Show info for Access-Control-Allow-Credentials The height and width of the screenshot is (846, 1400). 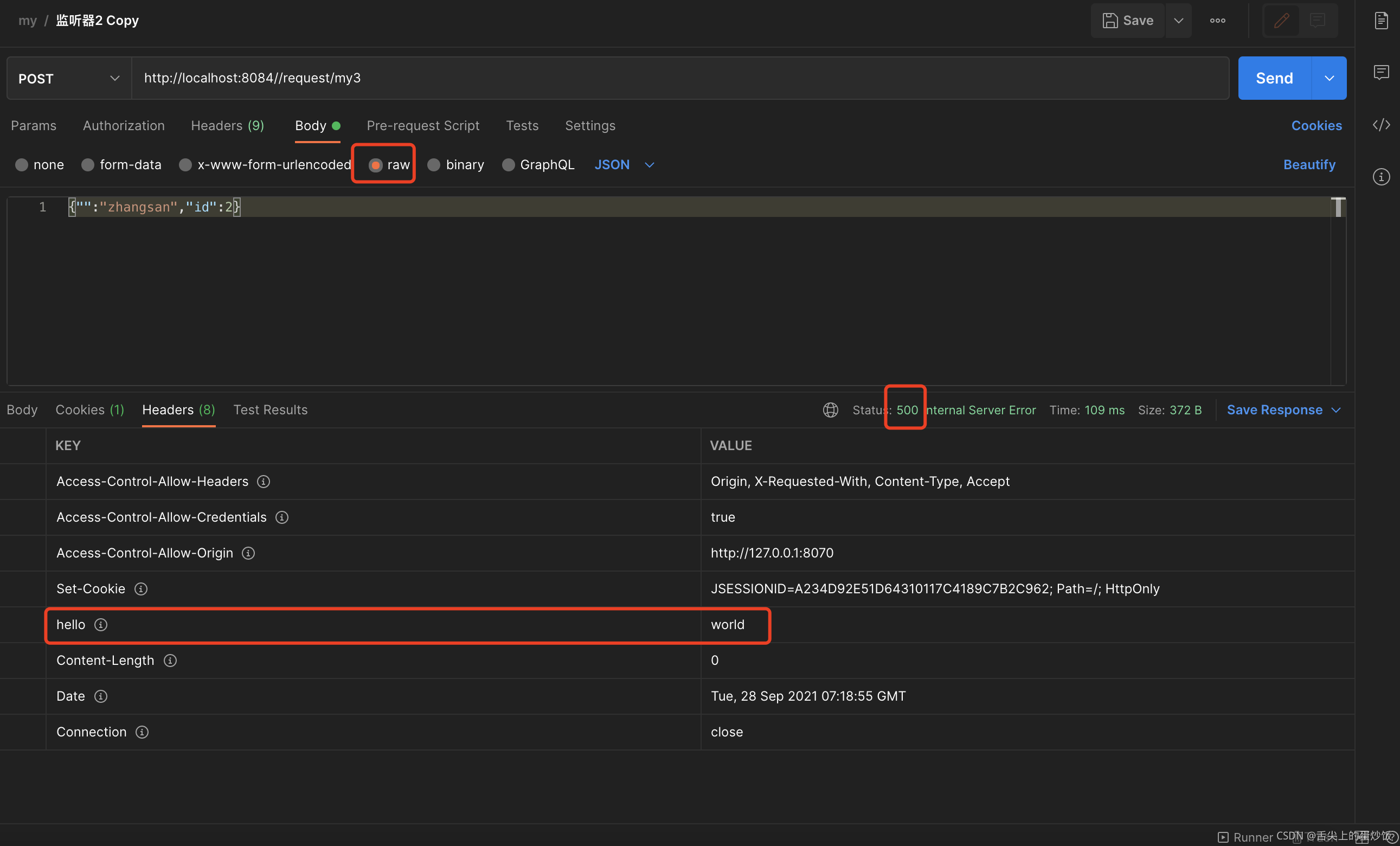point(282,517)
